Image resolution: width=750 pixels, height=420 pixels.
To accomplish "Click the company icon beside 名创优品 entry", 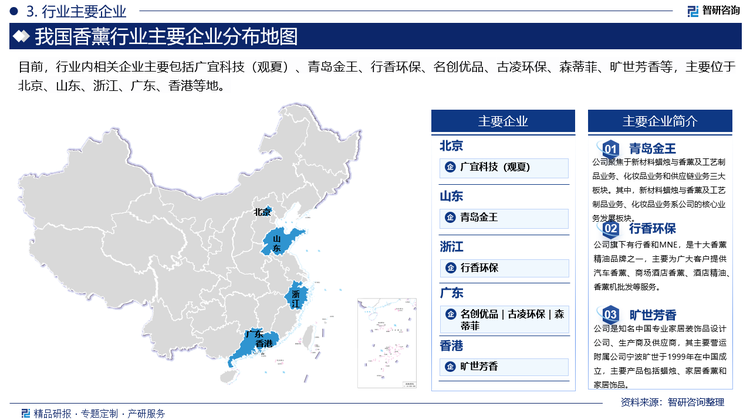I will click(450, 314).
